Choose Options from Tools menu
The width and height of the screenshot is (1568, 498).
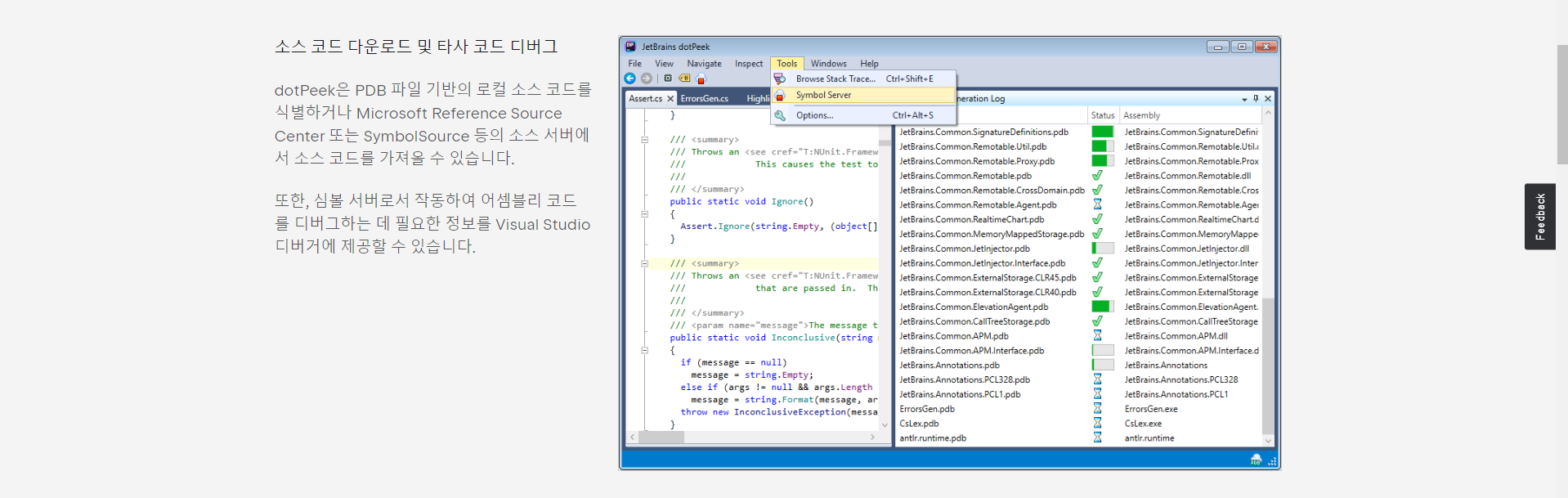863,115
